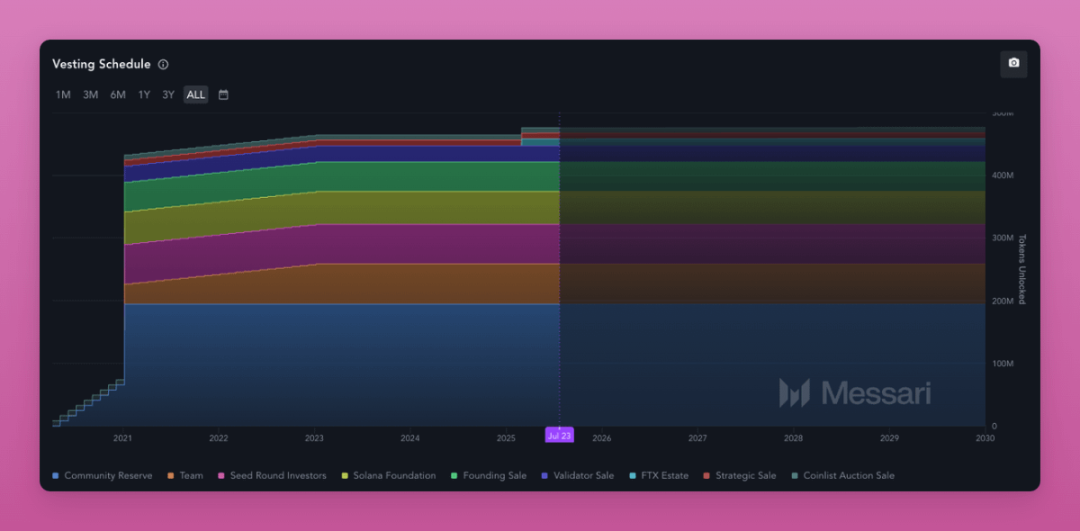Select the 3M time range
The image size is (1080, 531).
(90, 95)
